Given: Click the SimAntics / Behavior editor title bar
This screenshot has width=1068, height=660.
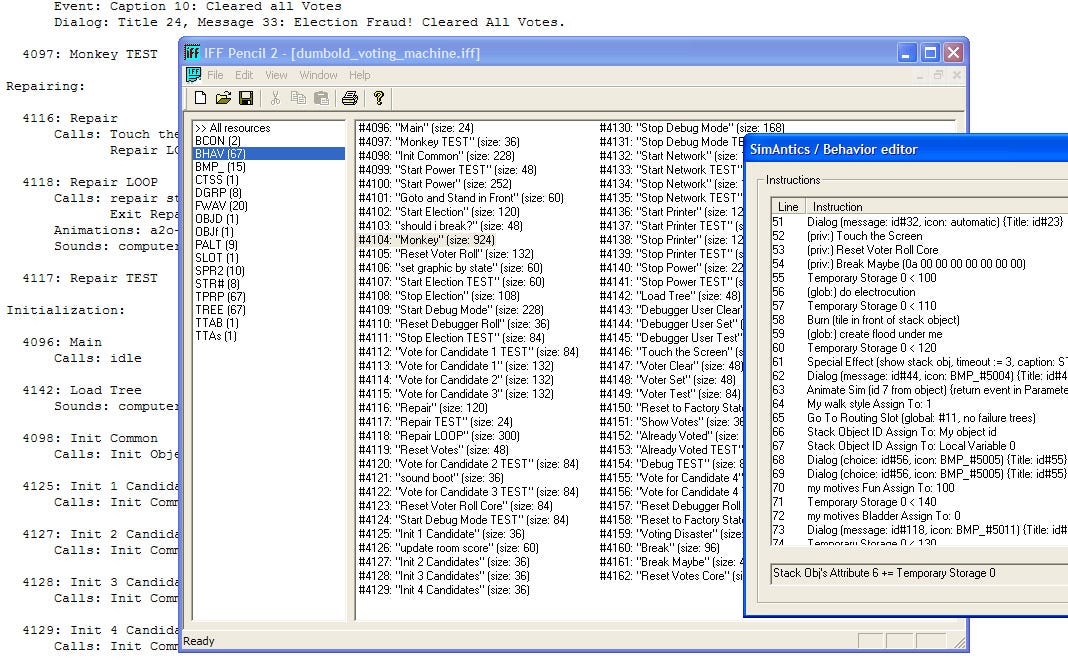Looking at the screenshot, I should 906,149.
